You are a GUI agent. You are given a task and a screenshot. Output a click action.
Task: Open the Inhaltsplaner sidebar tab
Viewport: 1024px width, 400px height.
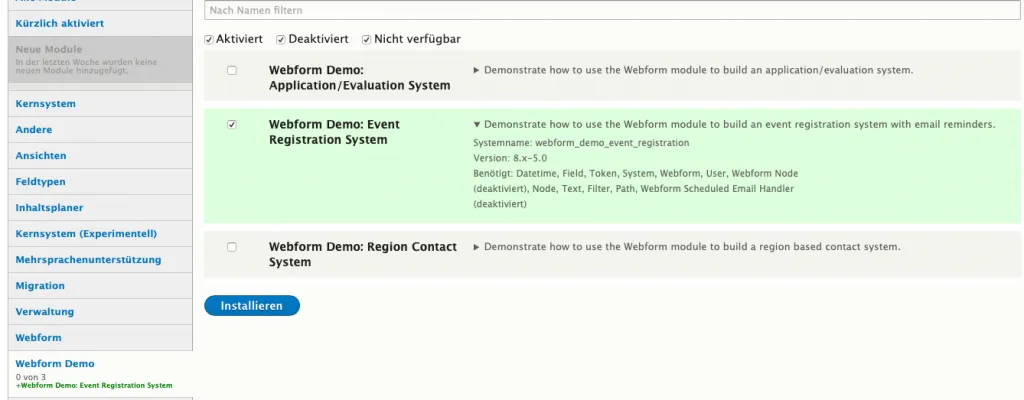pyautogui.click(x=100, y=208)
